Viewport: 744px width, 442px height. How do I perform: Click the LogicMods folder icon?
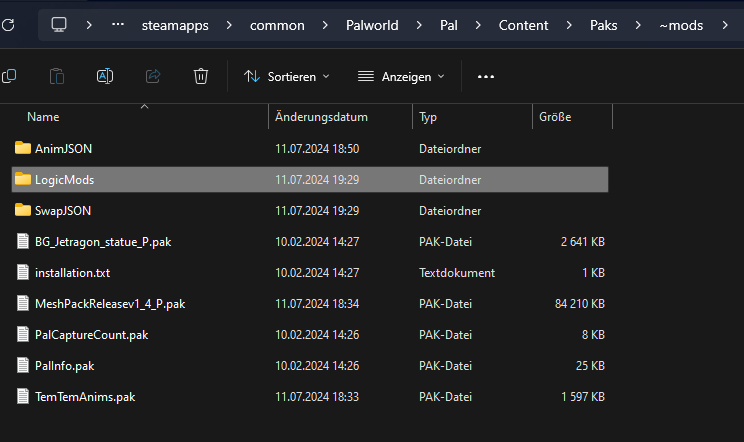[x=23, y=179]
